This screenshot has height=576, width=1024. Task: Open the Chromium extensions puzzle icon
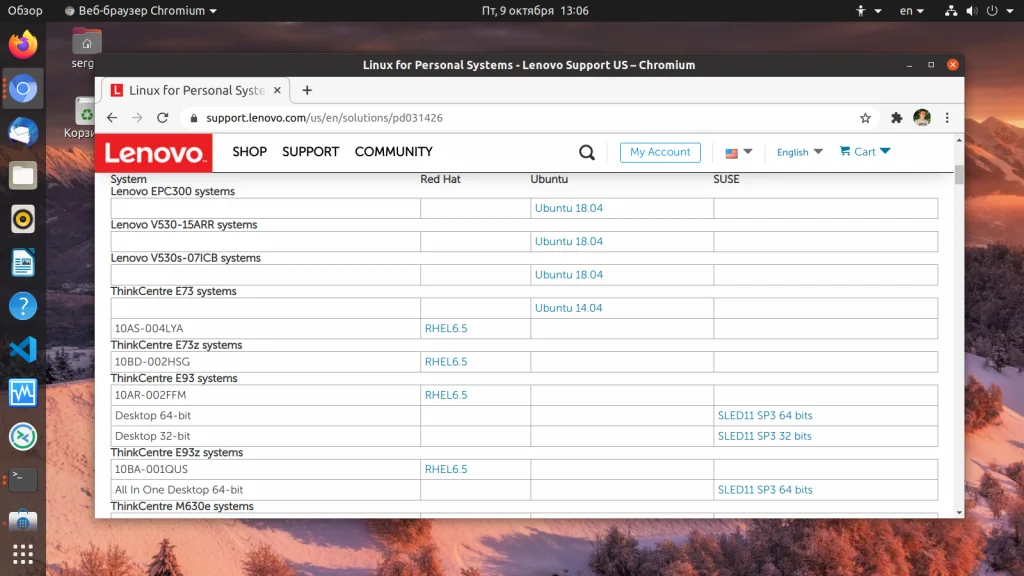tap(897, 118)
